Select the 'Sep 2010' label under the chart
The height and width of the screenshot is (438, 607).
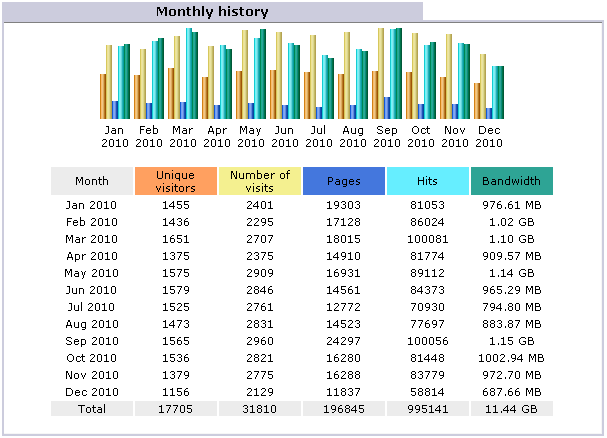tap(387, 136)
